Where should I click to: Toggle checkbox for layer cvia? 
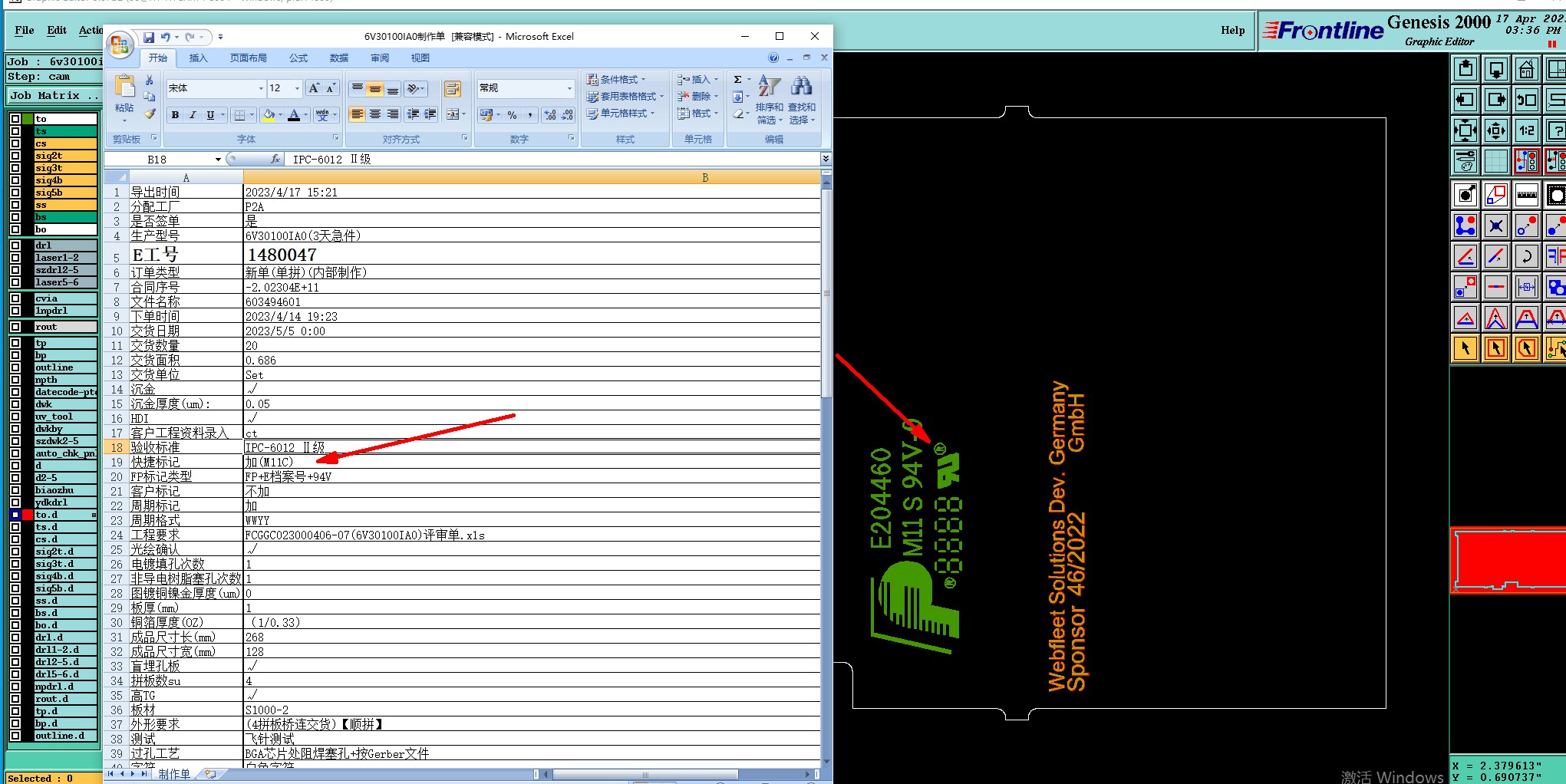pos(15,298)
